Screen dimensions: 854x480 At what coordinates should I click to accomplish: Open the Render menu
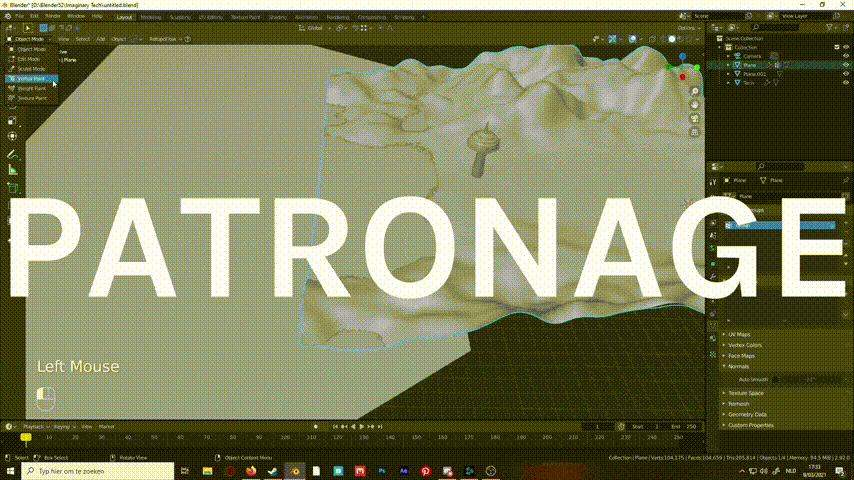coord(53,16)
